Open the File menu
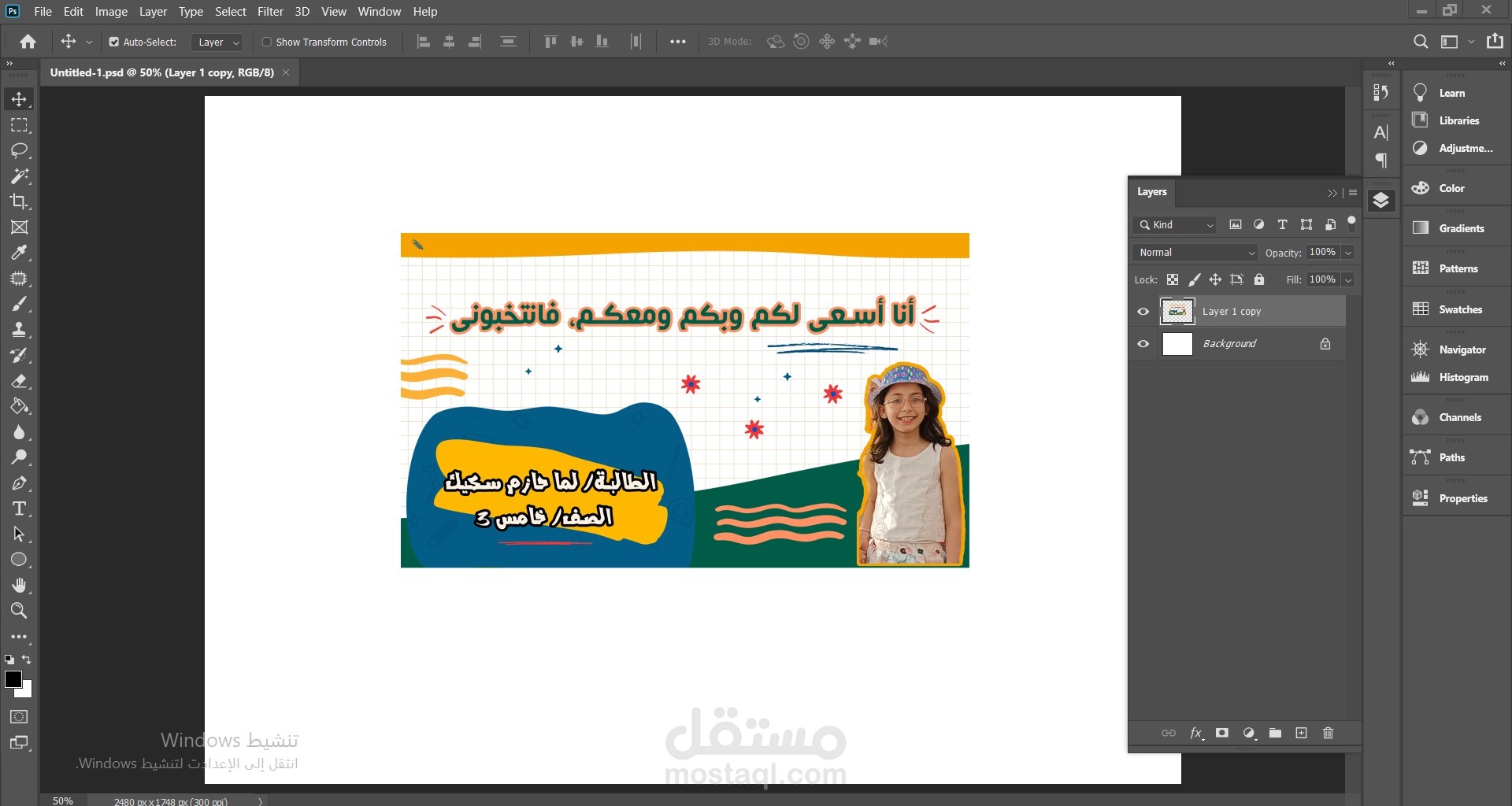 [x=43, y=12]
